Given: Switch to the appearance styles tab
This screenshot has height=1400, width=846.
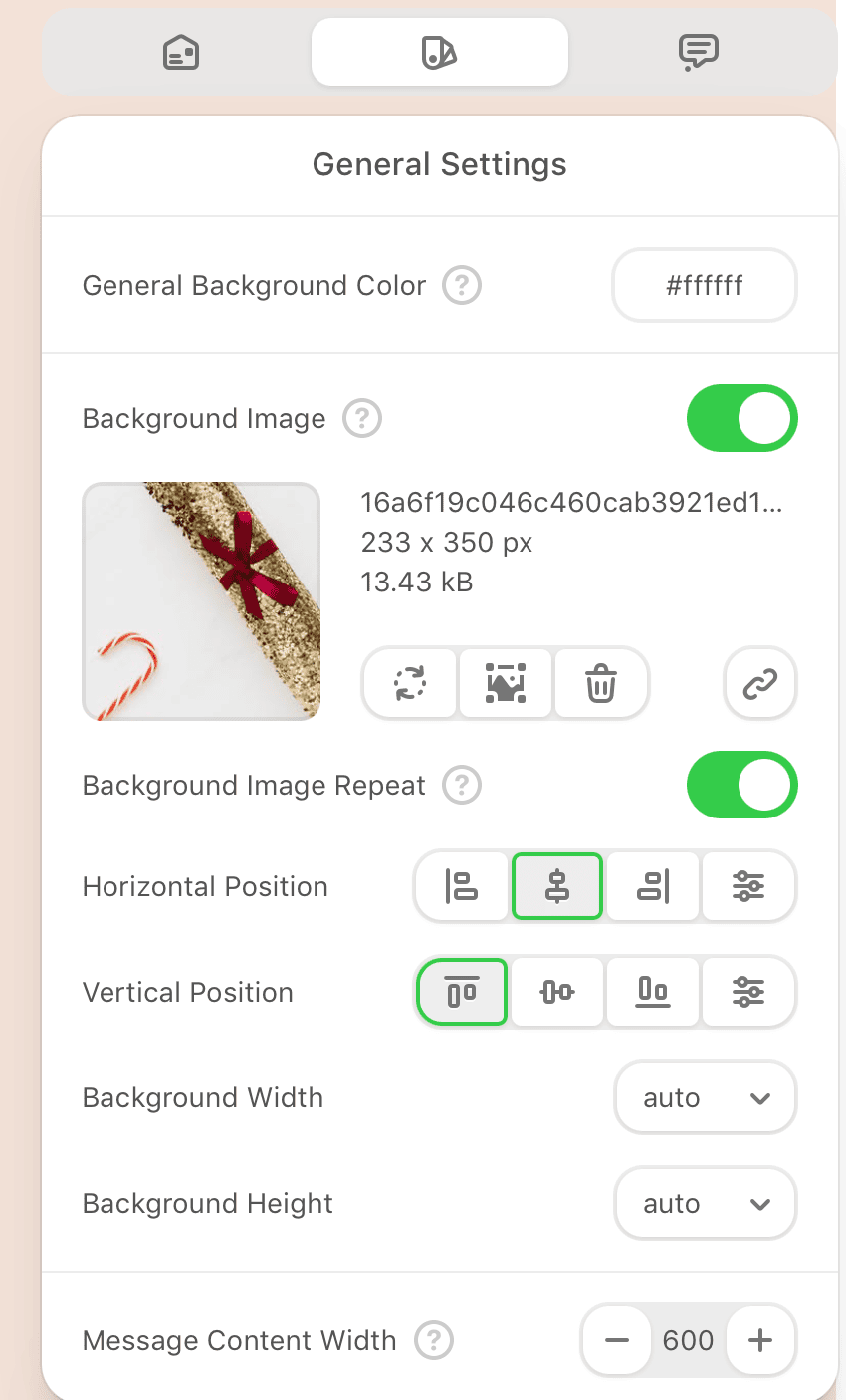Looking at the screenshot, I should 439,52.
